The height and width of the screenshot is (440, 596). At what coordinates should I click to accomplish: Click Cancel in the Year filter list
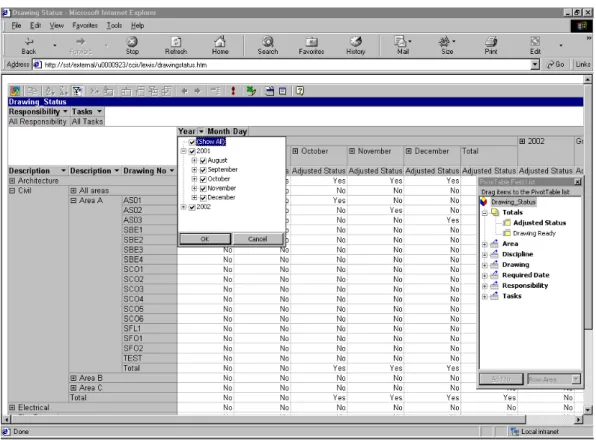[x=258, y=239]
